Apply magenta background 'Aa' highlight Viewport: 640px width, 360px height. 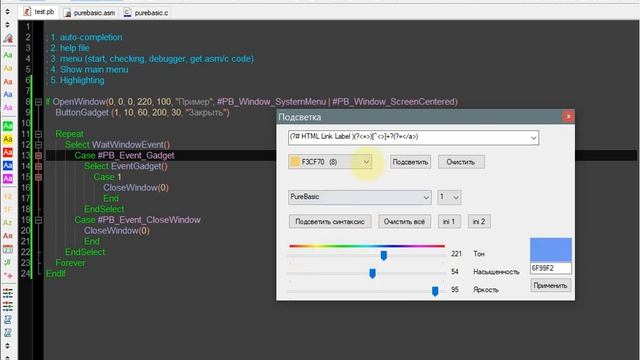[8, 178]
